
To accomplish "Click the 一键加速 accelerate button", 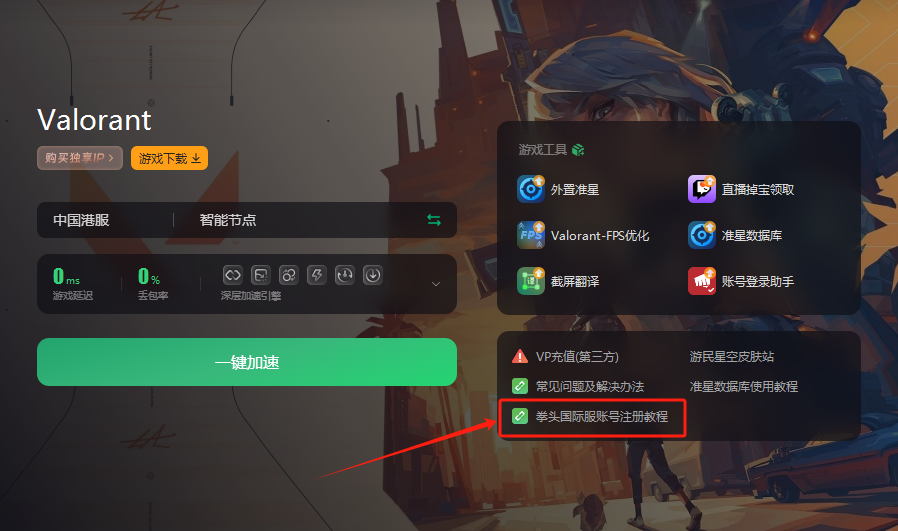I will coord(247,362).
